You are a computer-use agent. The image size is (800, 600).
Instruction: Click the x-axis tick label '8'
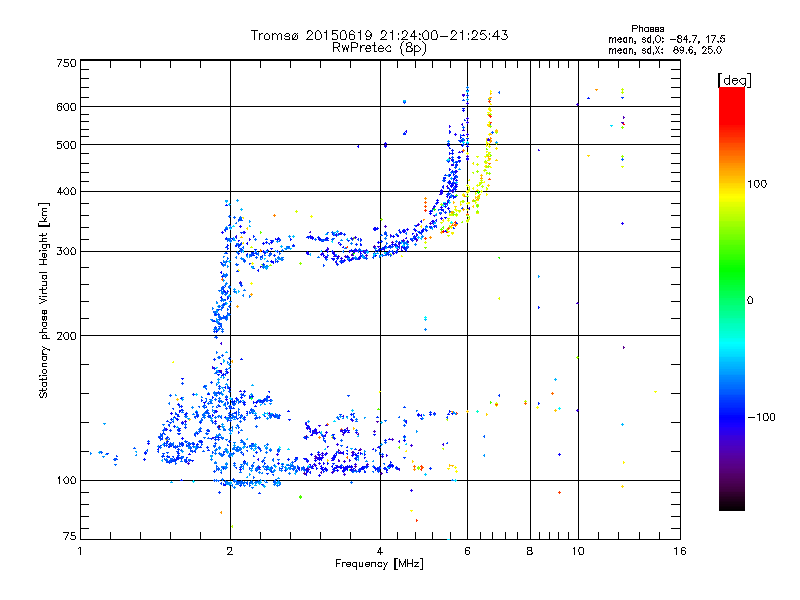[530, 551]
